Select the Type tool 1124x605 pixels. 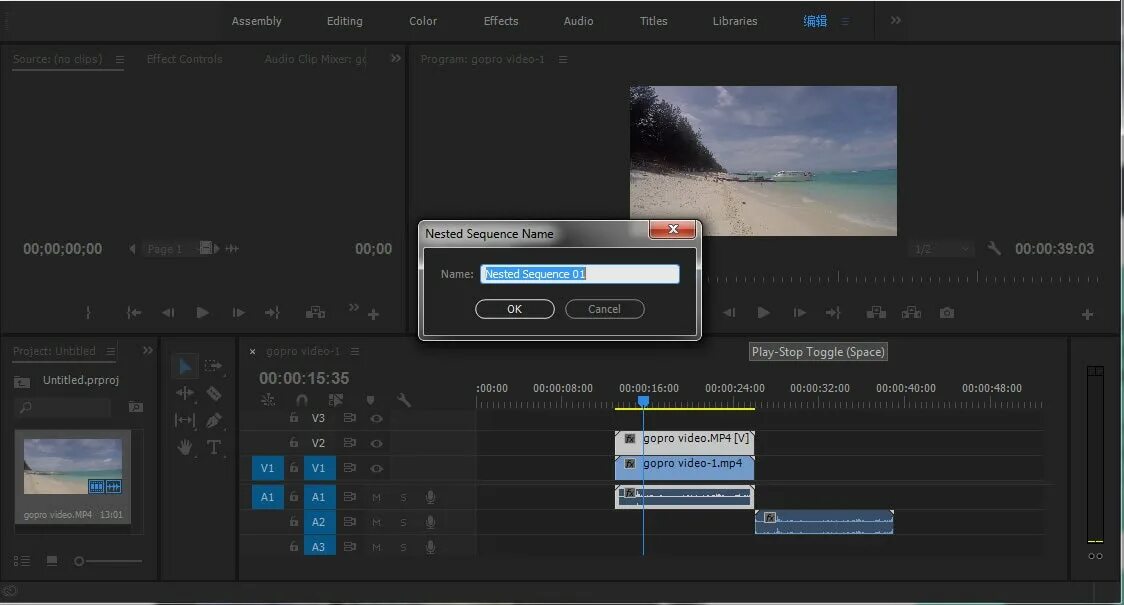[x=214, y=447]
